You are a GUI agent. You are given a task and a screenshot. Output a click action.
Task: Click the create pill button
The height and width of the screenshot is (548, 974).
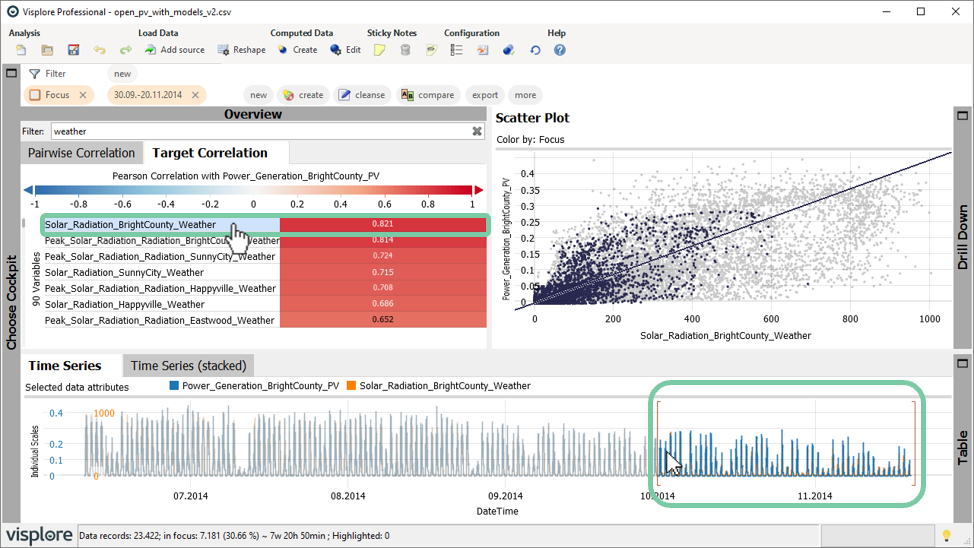304,95
